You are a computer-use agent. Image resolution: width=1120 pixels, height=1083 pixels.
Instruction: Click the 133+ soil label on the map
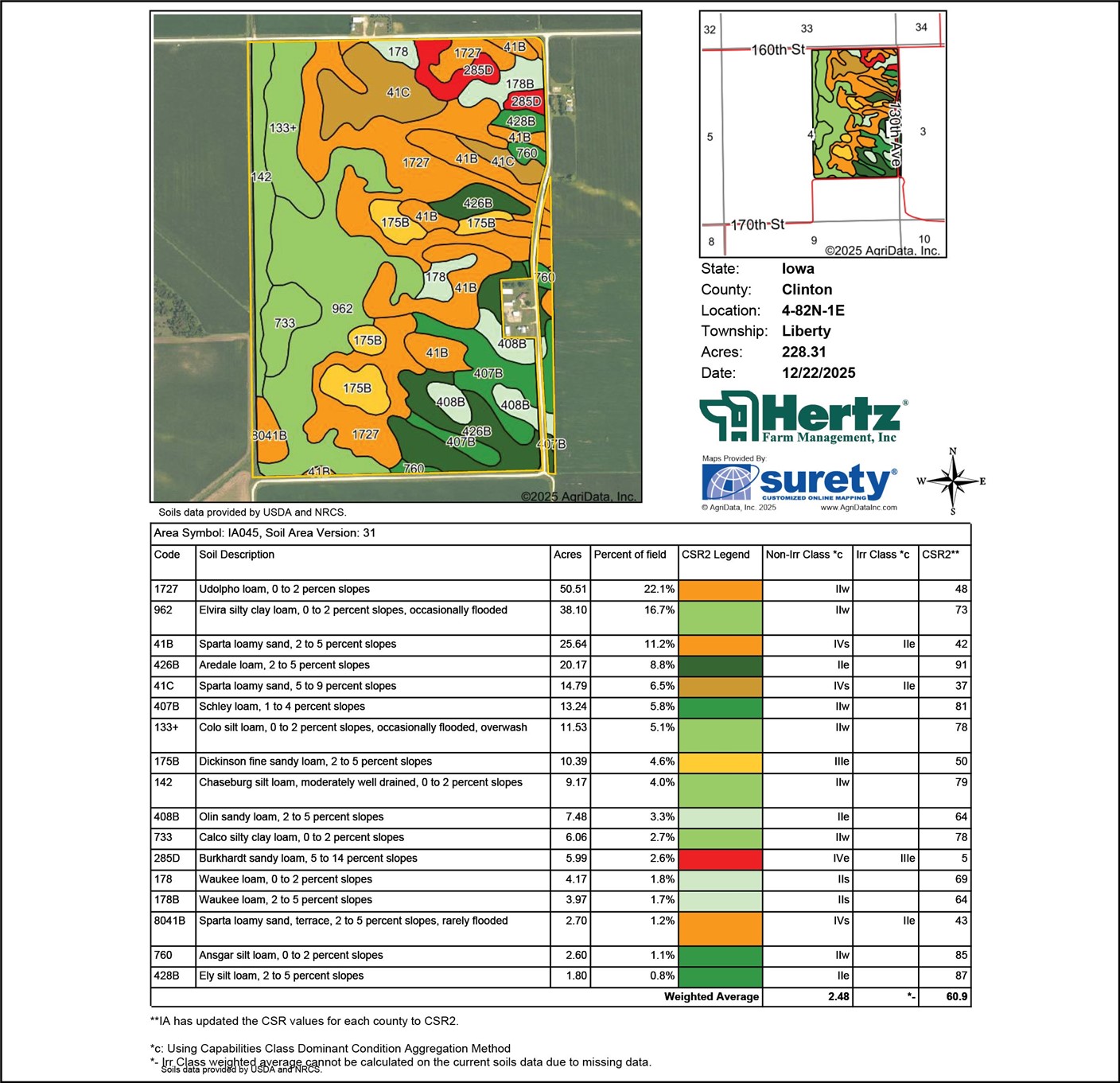[283, 127]
